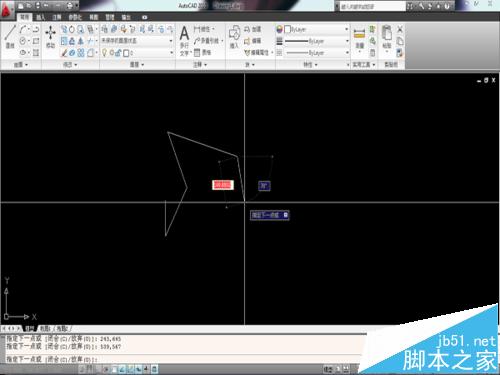Click the ribbon minimize toggle button
500x375 pixels.
(144, 17)
